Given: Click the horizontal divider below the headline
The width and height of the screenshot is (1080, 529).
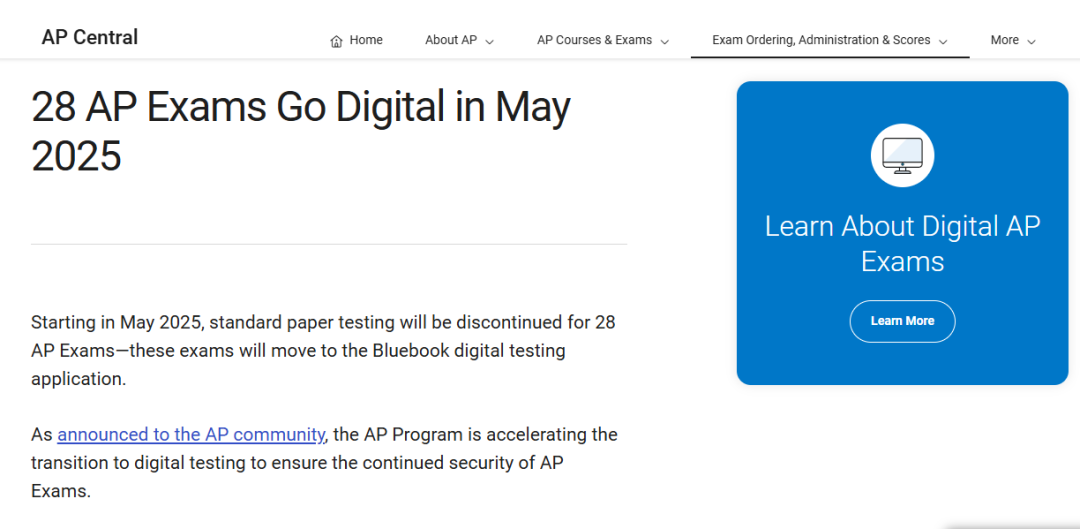Looking at the screenshot, I should [x=329, y=244].
